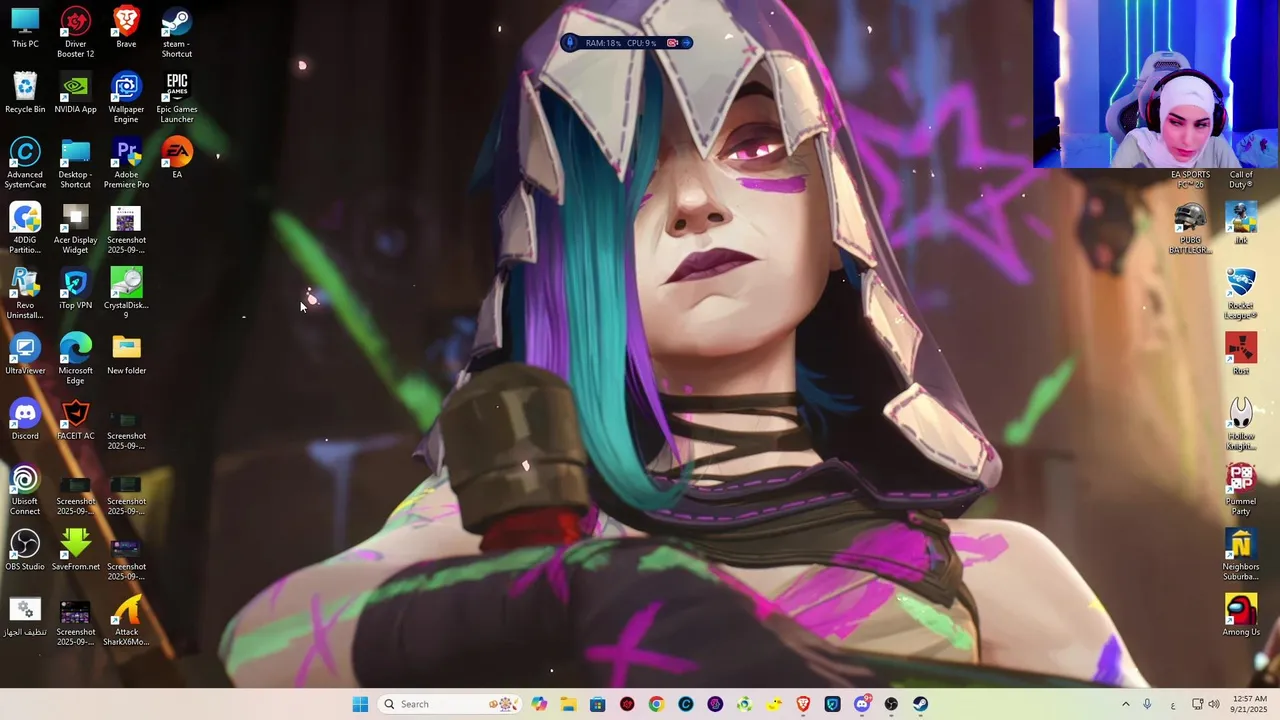The height and width of the screenshot is (720, 1280).
Task: Click the taskbar Search box
Action: (x=449, y=704)
